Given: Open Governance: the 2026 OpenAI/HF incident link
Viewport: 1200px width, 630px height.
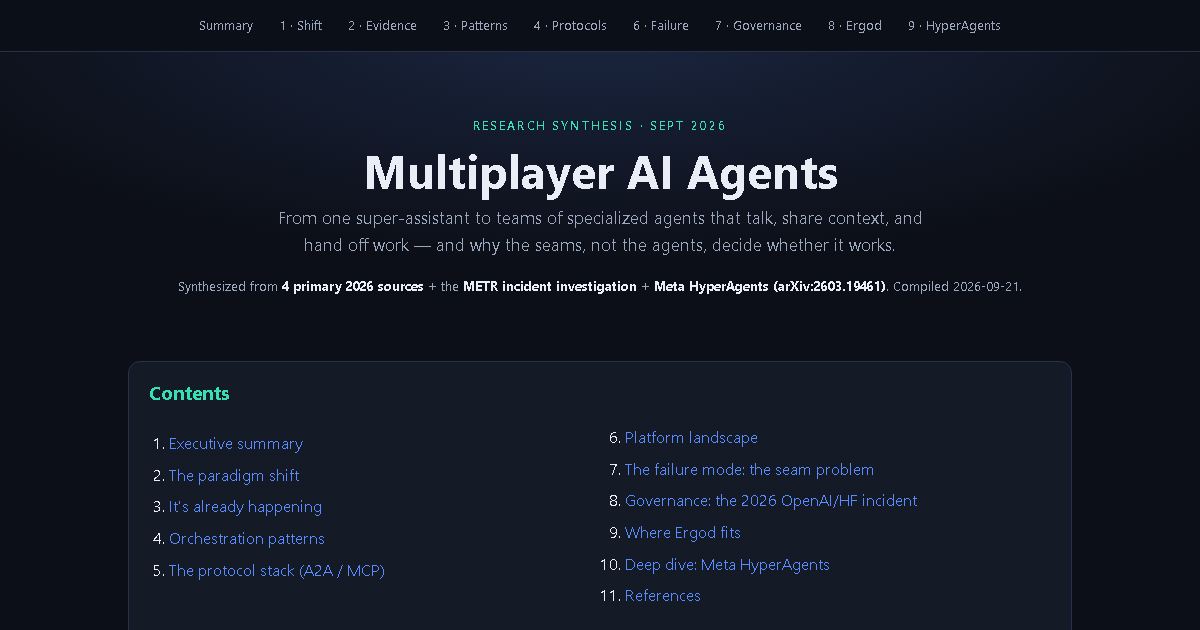Looking at the screenshot, I should click(771, 501).
